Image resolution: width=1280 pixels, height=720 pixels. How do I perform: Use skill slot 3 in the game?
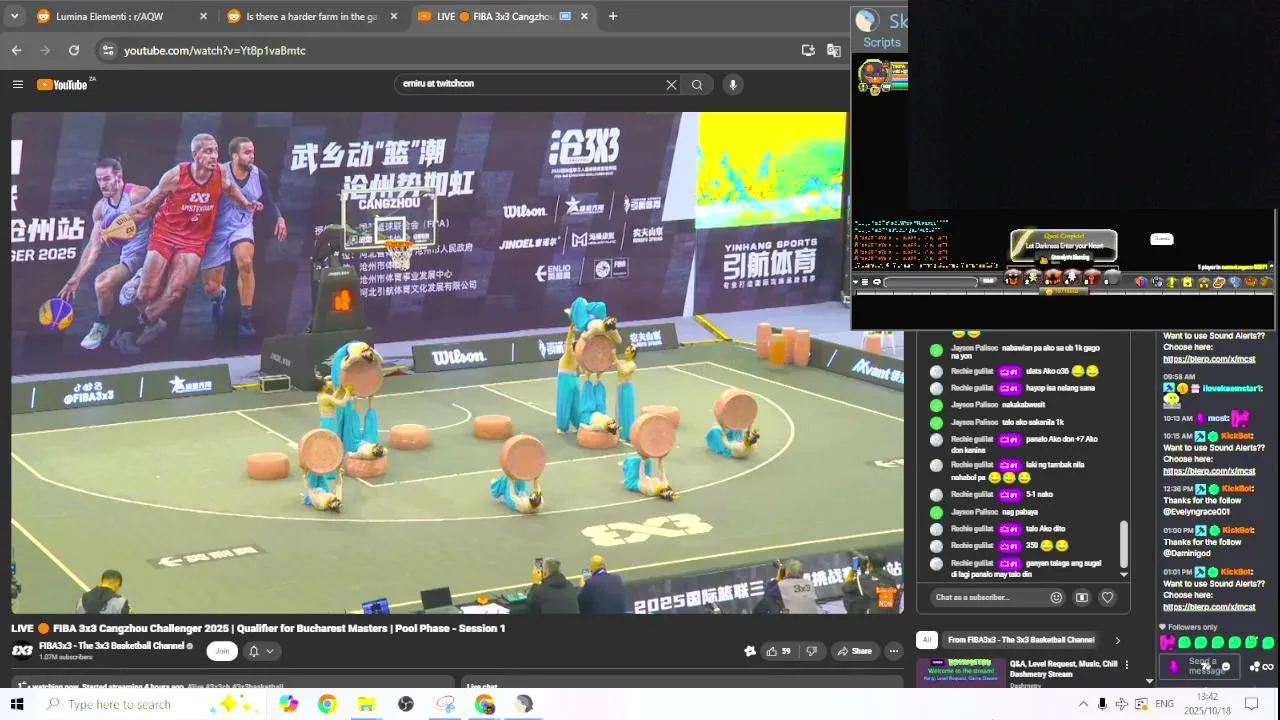1053,277
